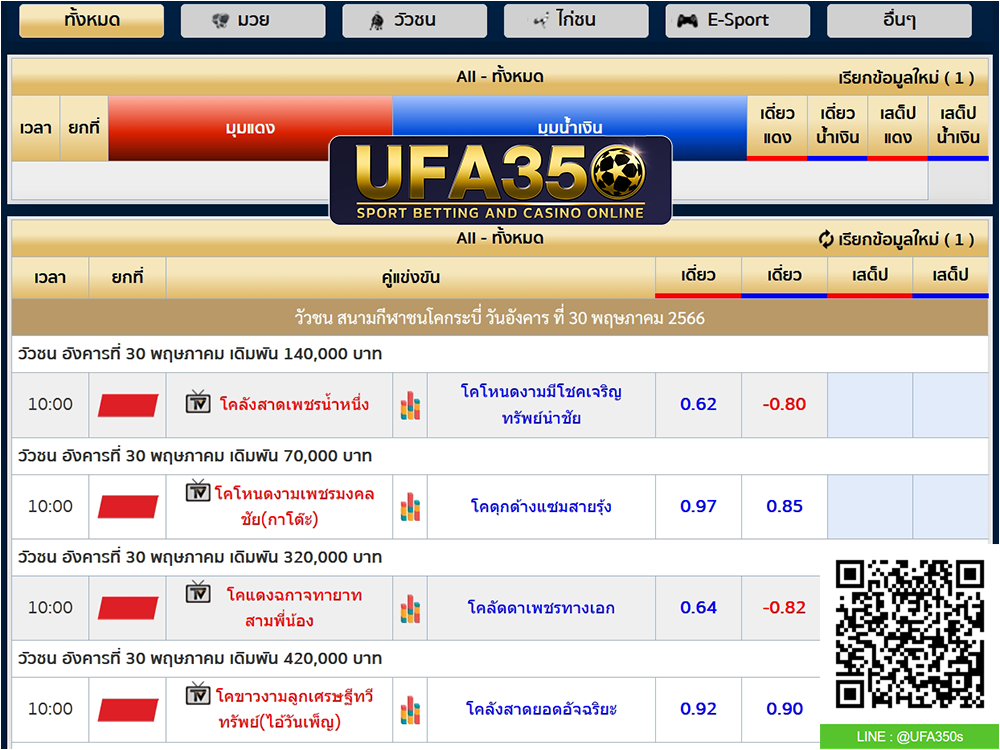Click the เดี่ยว แดง column header
Image resolution: width=1000 pixels, height=750 pixels.
pyautogui.click(x=777, y=126)
